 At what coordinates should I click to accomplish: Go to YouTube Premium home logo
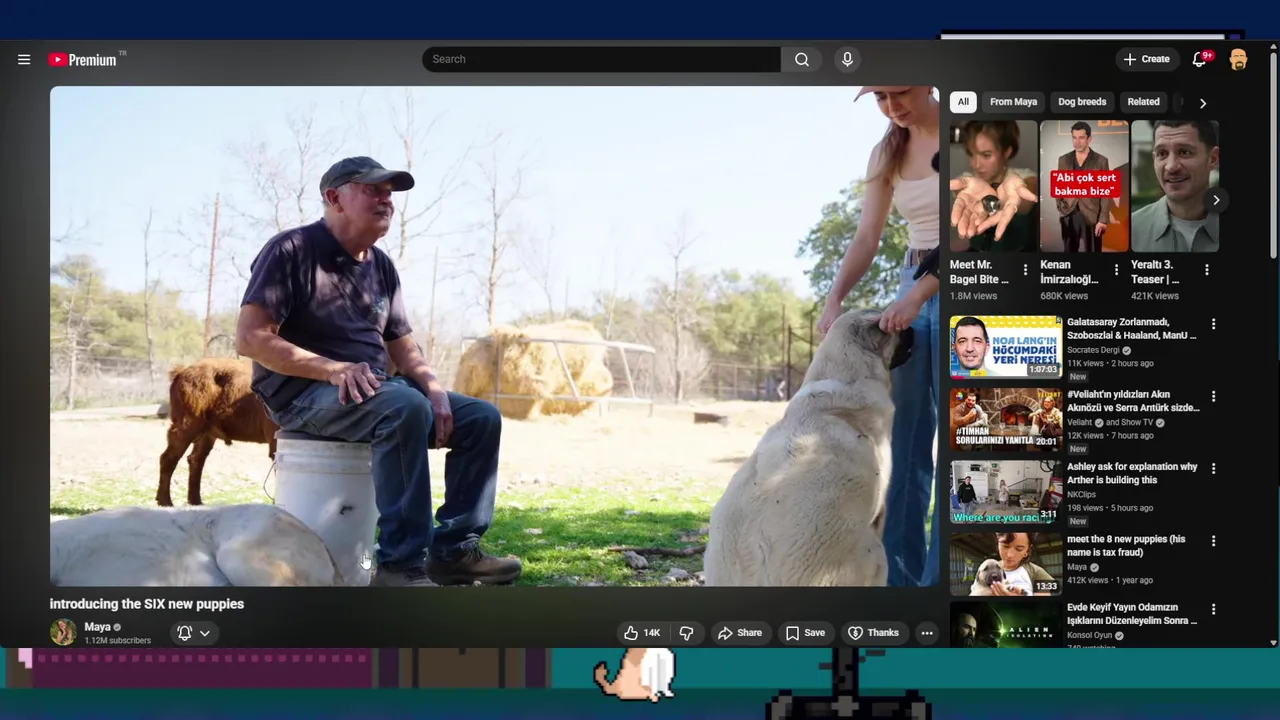(83, 60)
